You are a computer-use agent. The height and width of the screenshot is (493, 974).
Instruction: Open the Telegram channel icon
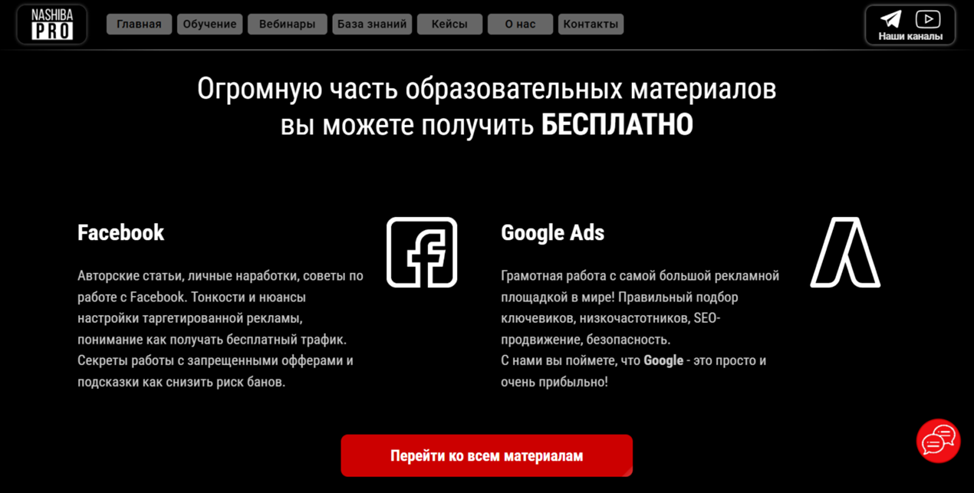click(x=891, y=19)
